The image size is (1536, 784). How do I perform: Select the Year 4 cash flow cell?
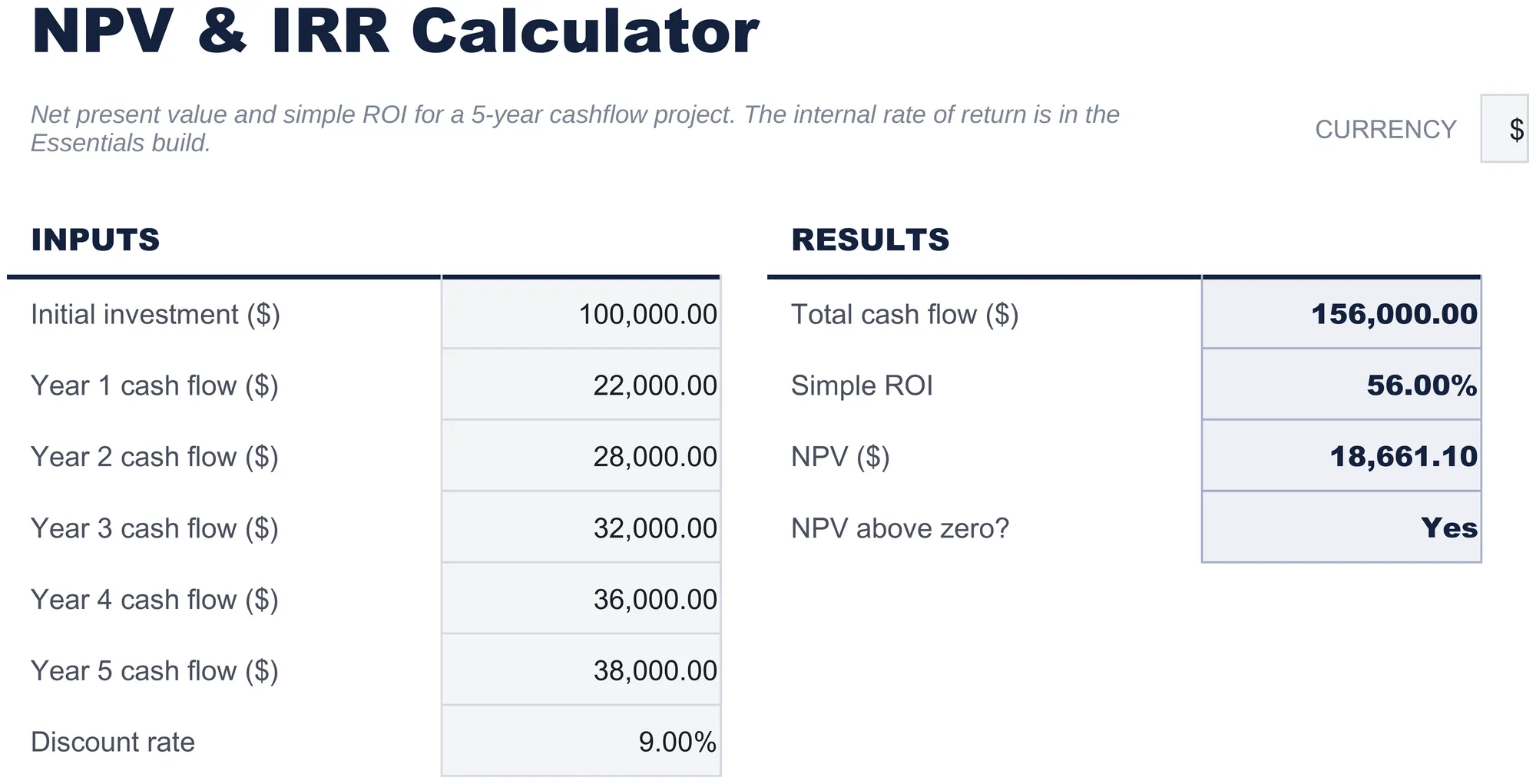tap(581, 598)
